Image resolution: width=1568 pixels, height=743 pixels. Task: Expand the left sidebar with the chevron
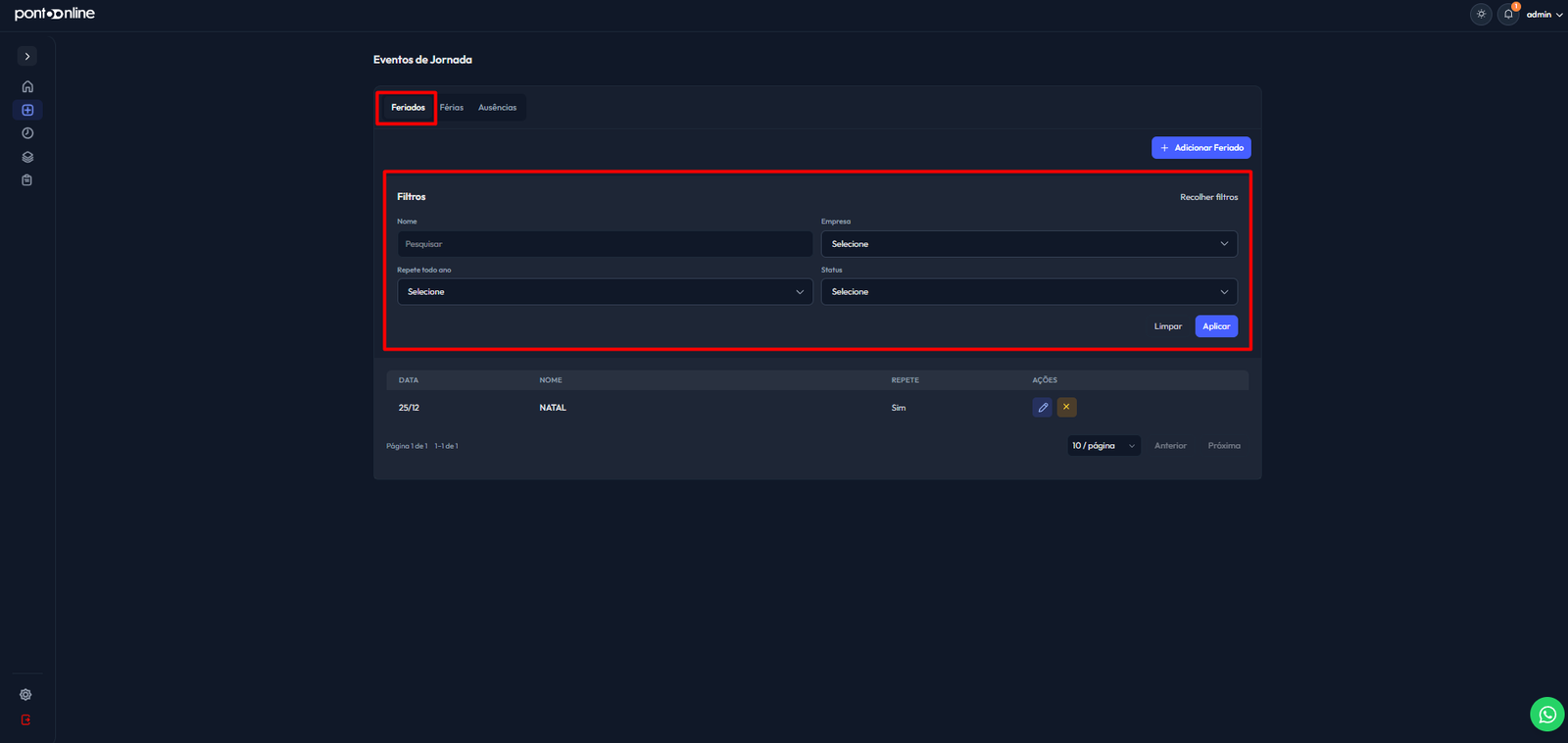27,57
